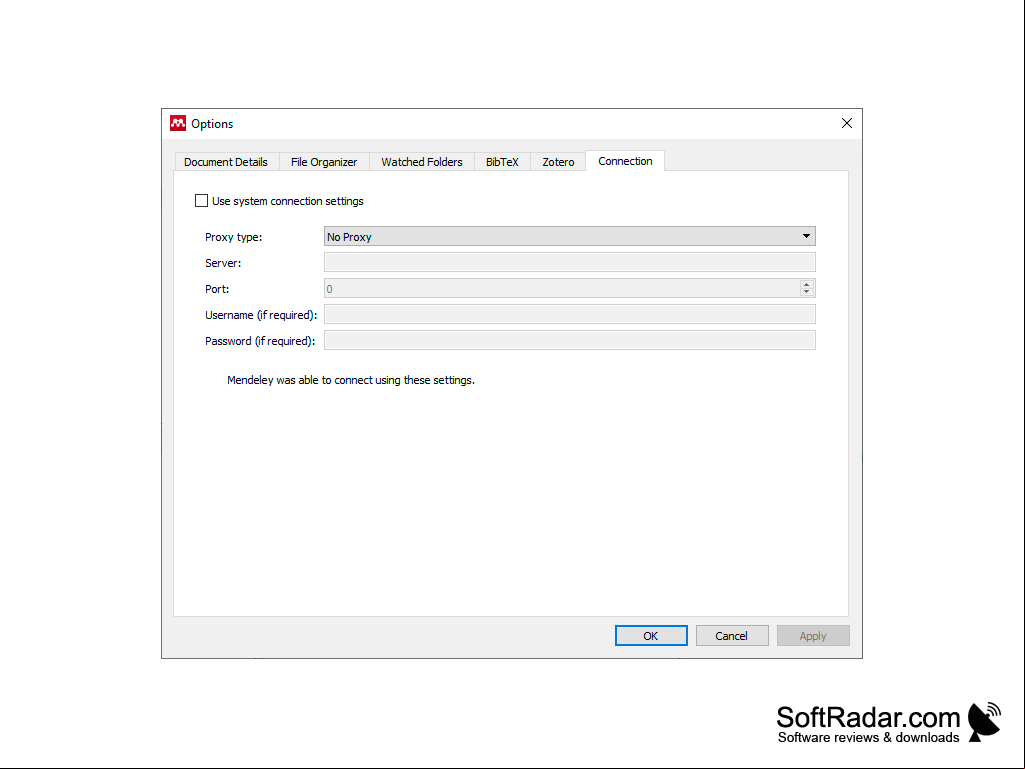This screenshot has height=769, width=1025.
Task: Click the Mendeley logo icon in title bar
Action: click(178, 123)
